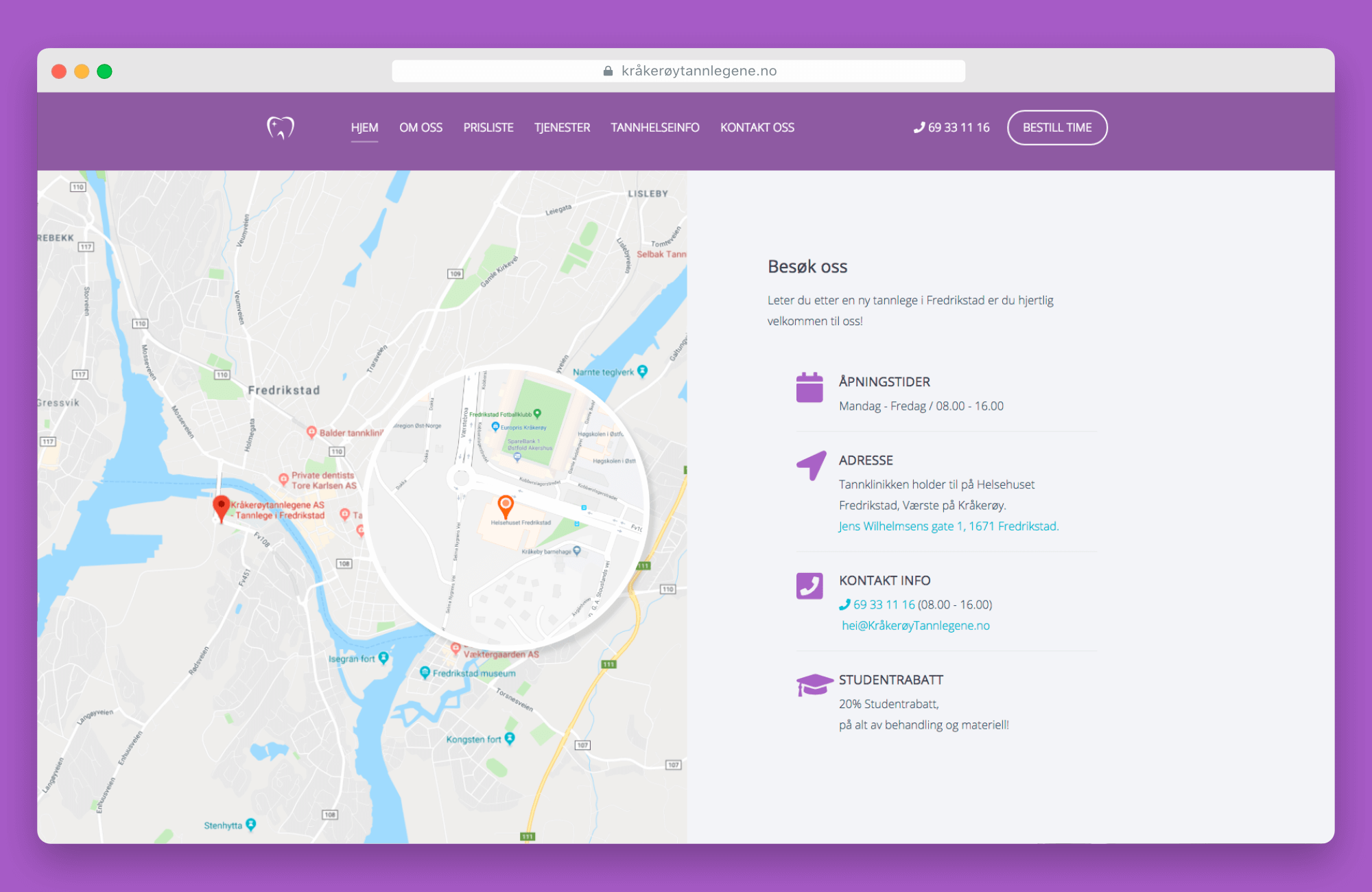Close the browser window with red button
Viewport: 1372px width, 892px height.
[x=59, y=71]
